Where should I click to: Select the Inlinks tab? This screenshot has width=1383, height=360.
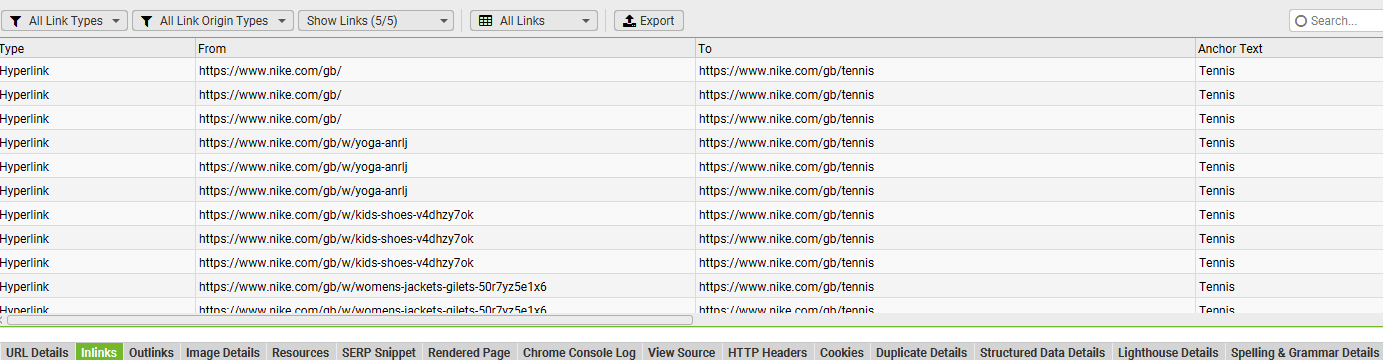(99, 352)
